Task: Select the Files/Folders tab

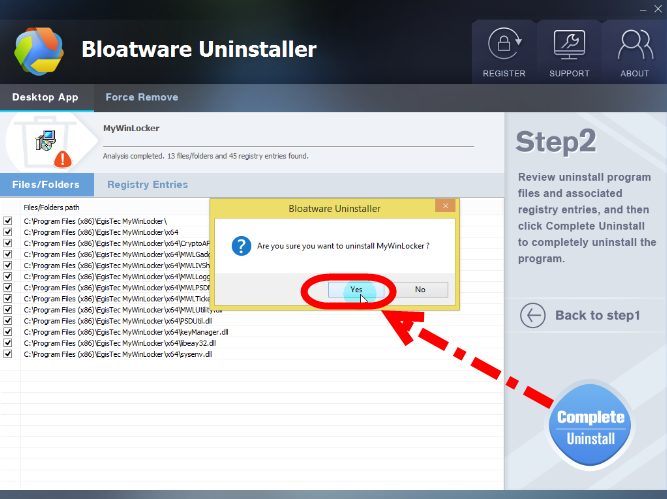Action: [x=46, y=185]
